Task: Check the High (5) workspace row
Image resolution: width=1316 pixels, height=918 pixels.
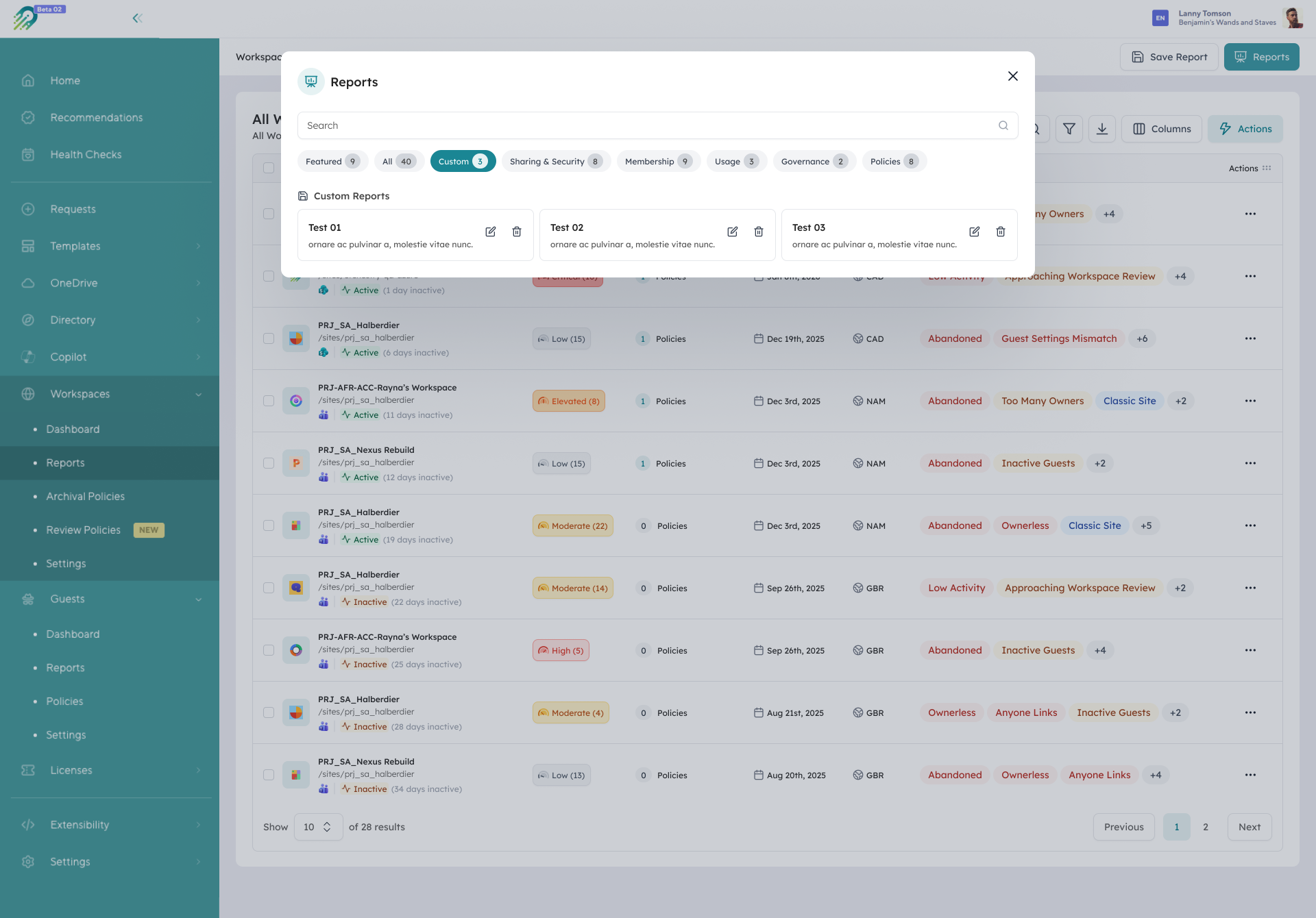Action: tap(269, 650)
